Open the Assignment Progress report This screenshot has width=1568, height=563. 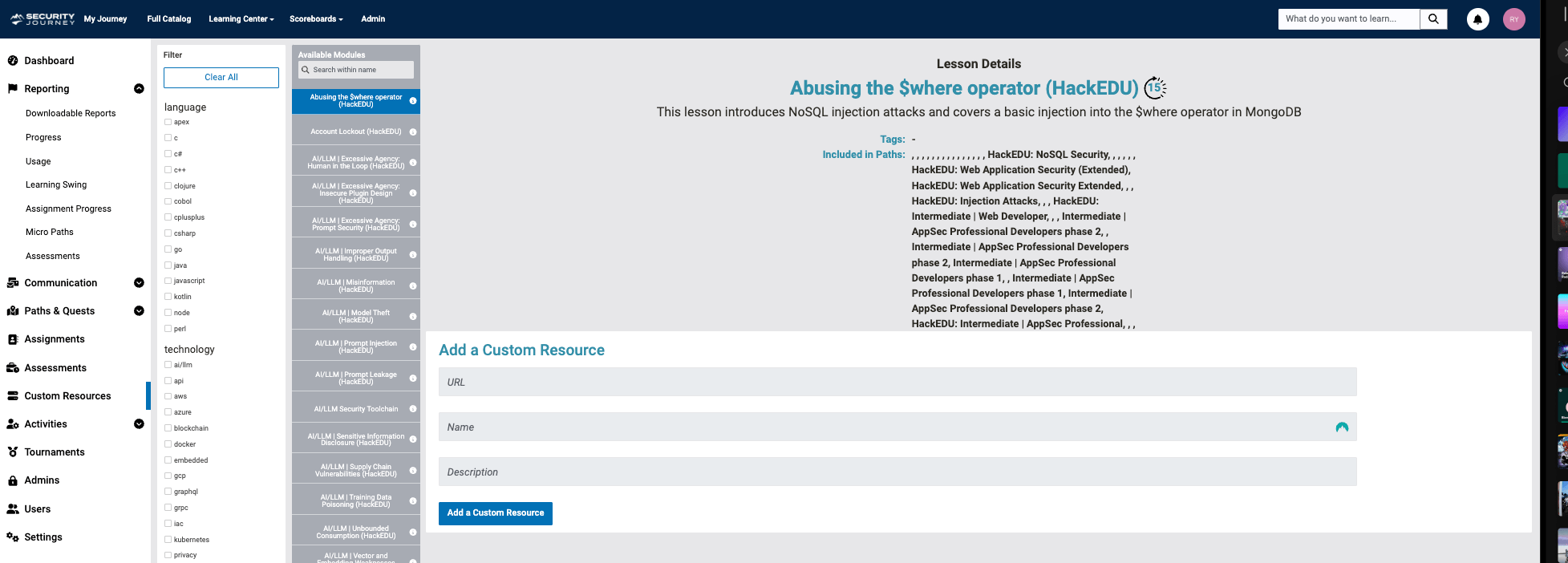68,209
